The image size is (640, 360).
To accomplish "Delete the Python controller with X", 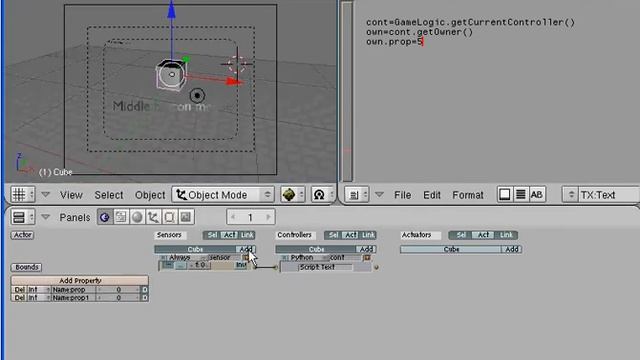I will (284, 258).
